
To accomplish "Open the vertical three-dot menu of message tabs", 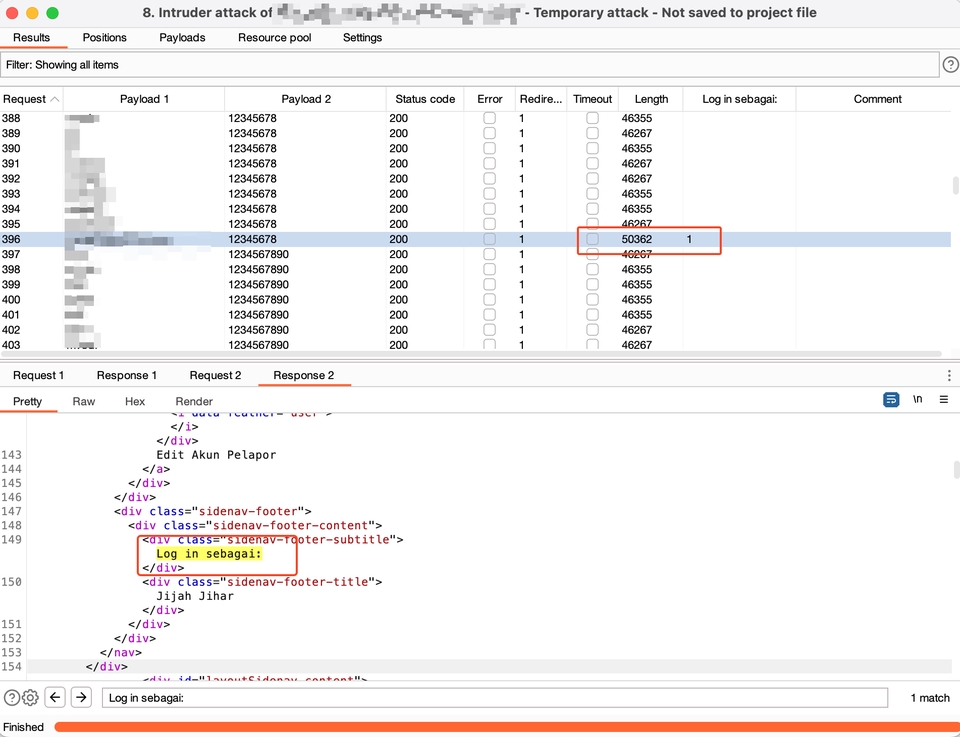I will pos(949,375).
